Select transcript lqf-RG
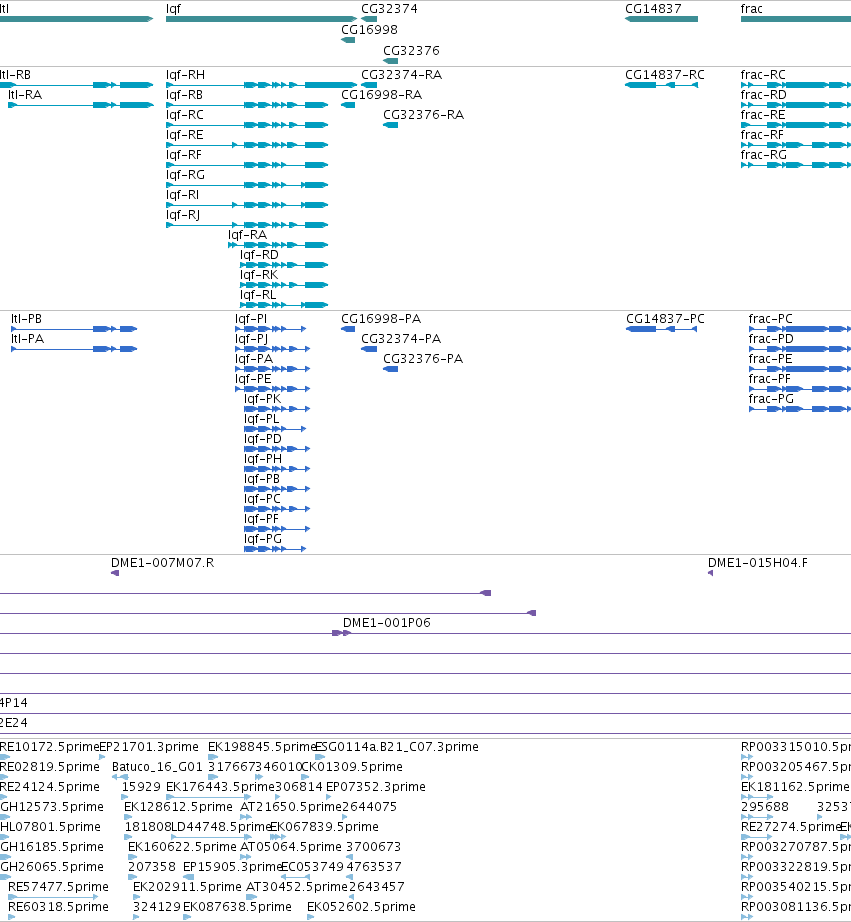The height and width of the screenshot is (922, 851). [x=185, y=175]
